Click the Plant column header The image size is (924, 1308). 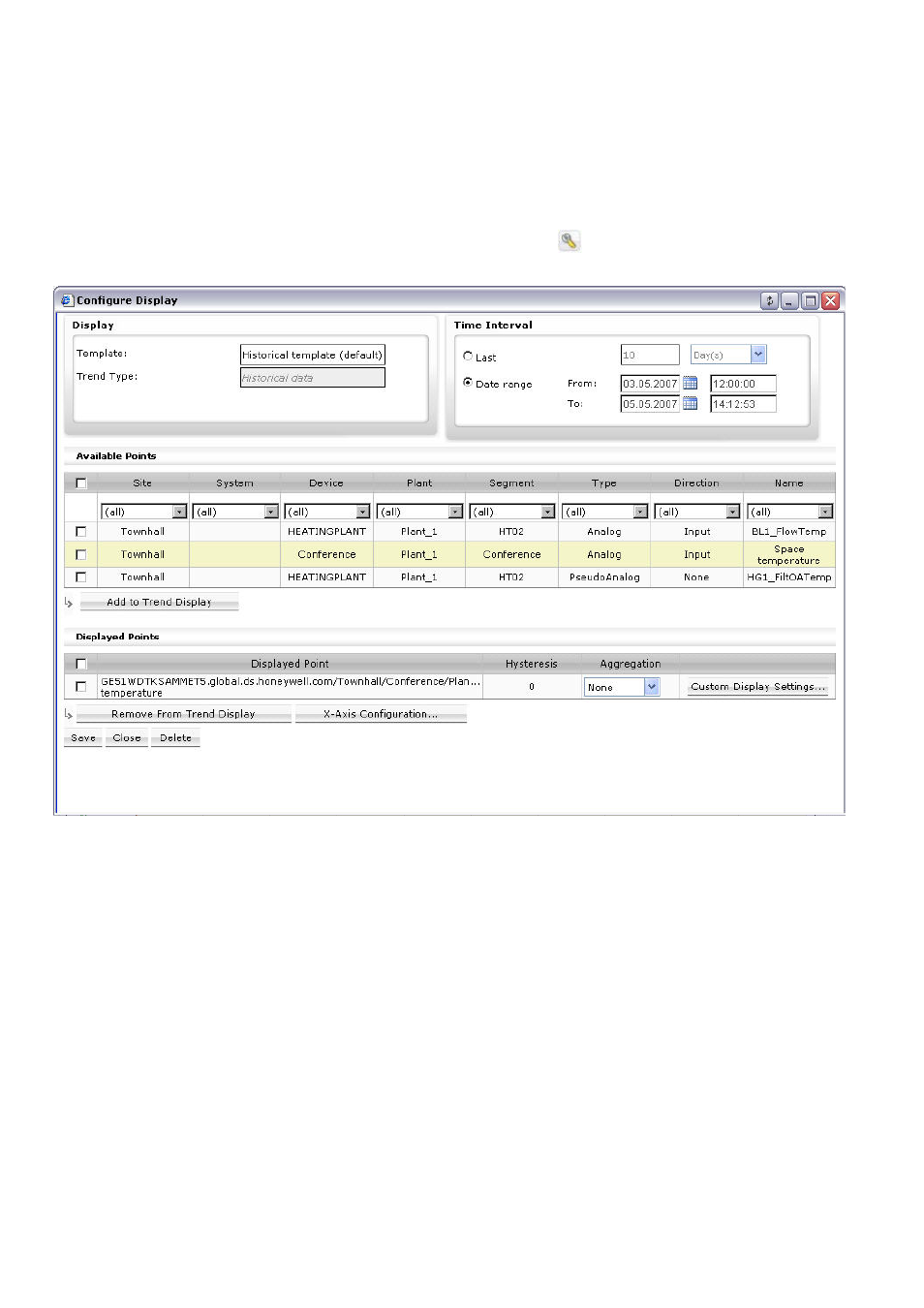tap(419, 483)
